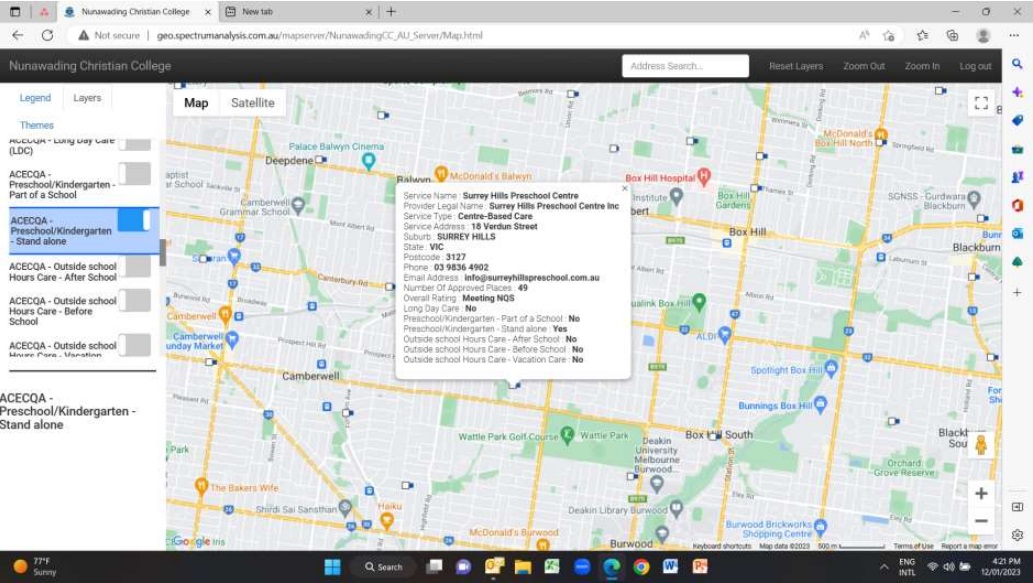The height and width of the screenshot is (583, 1033).
Task: Switch to the Layers tab
Action: tap(87, 98)
